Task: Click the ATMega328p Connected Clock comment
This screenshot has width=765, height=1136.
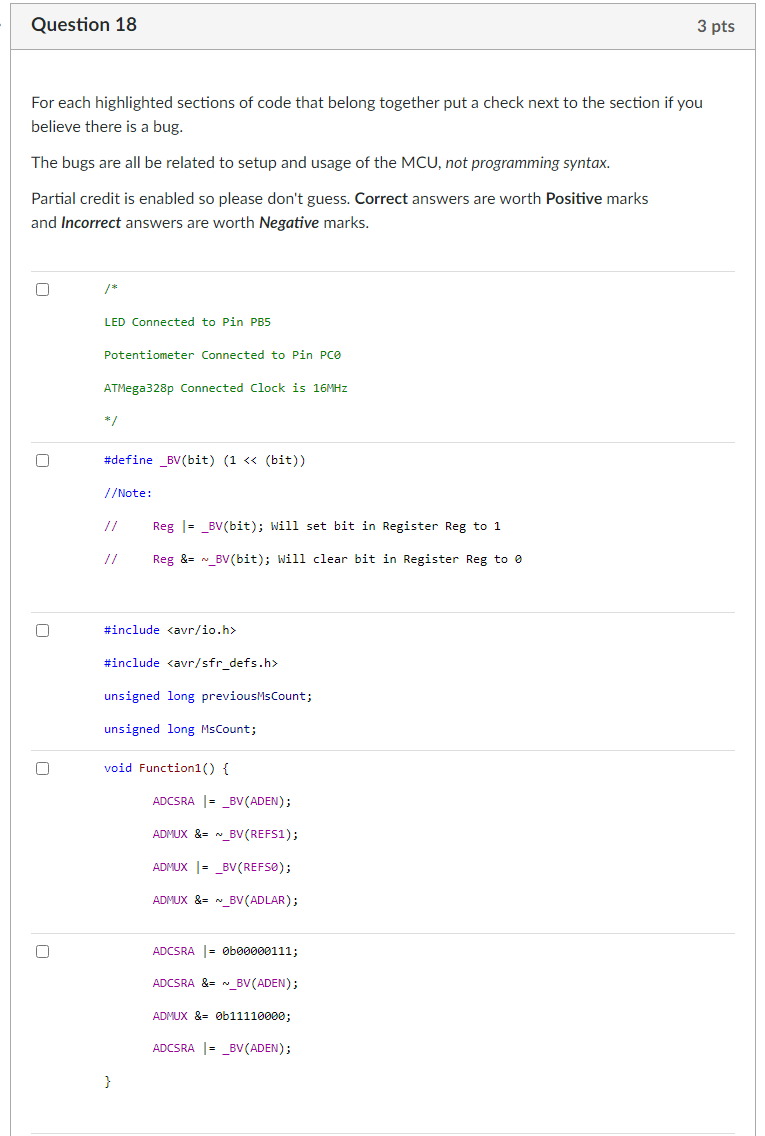Action: (223, 387)
